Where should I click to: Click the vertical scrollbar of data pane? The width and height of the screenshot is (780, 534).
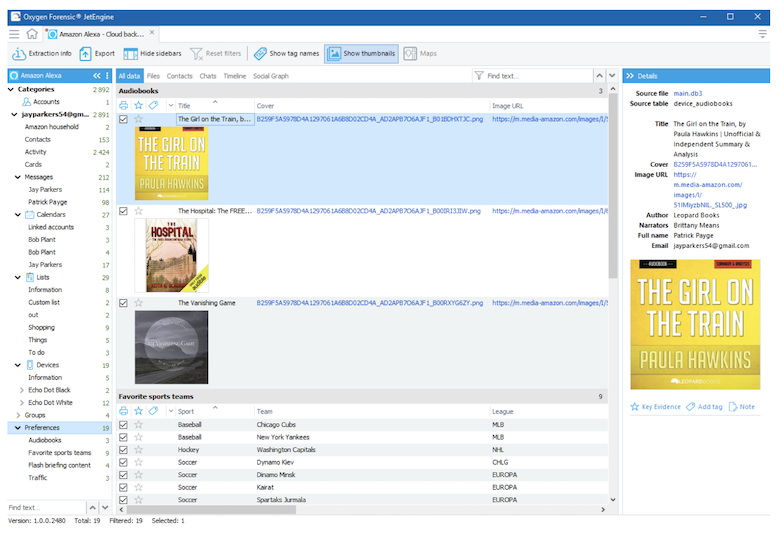pos(613,187)
